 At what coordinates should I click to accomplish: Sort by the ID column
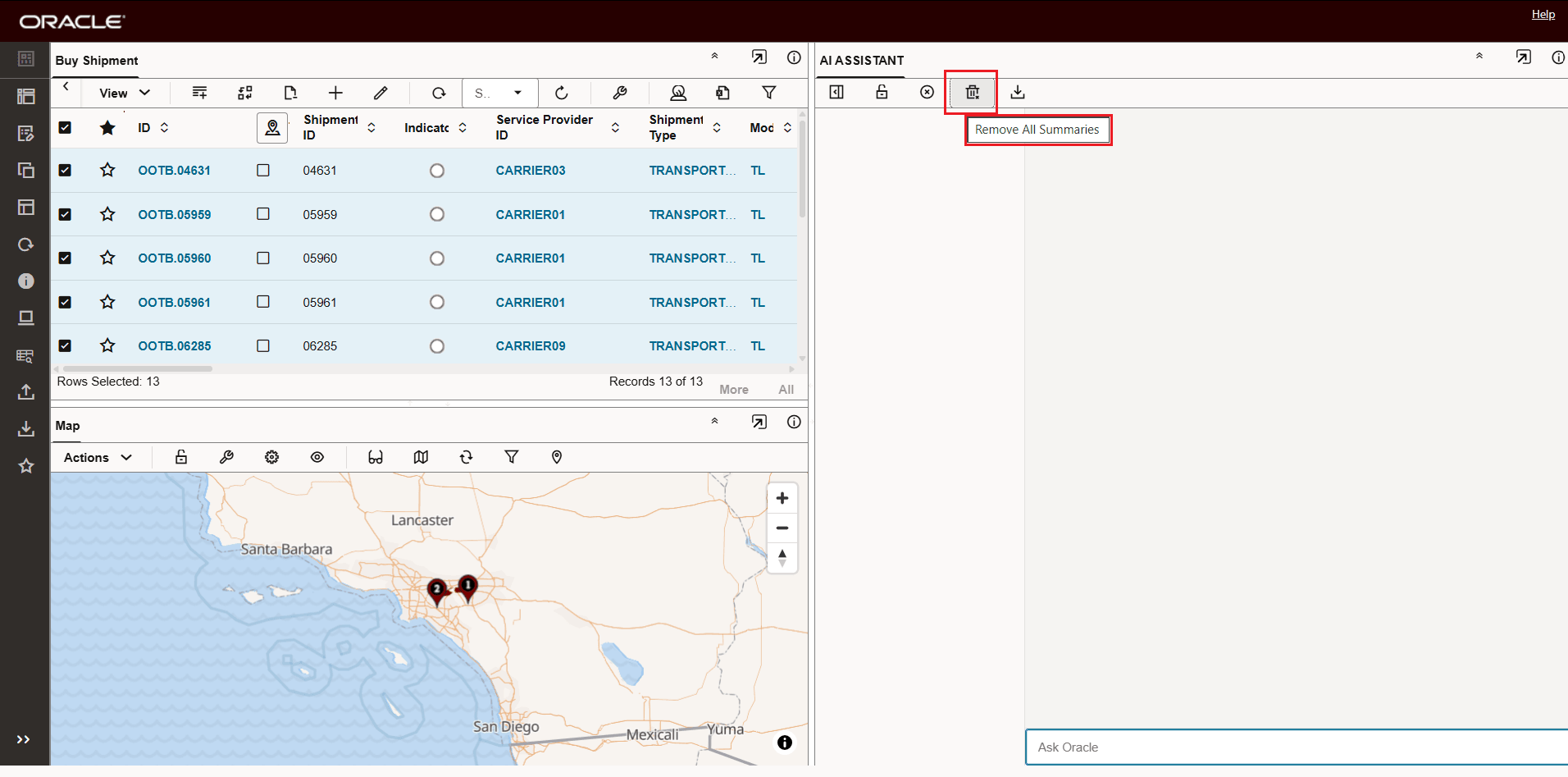coord(165,127)
